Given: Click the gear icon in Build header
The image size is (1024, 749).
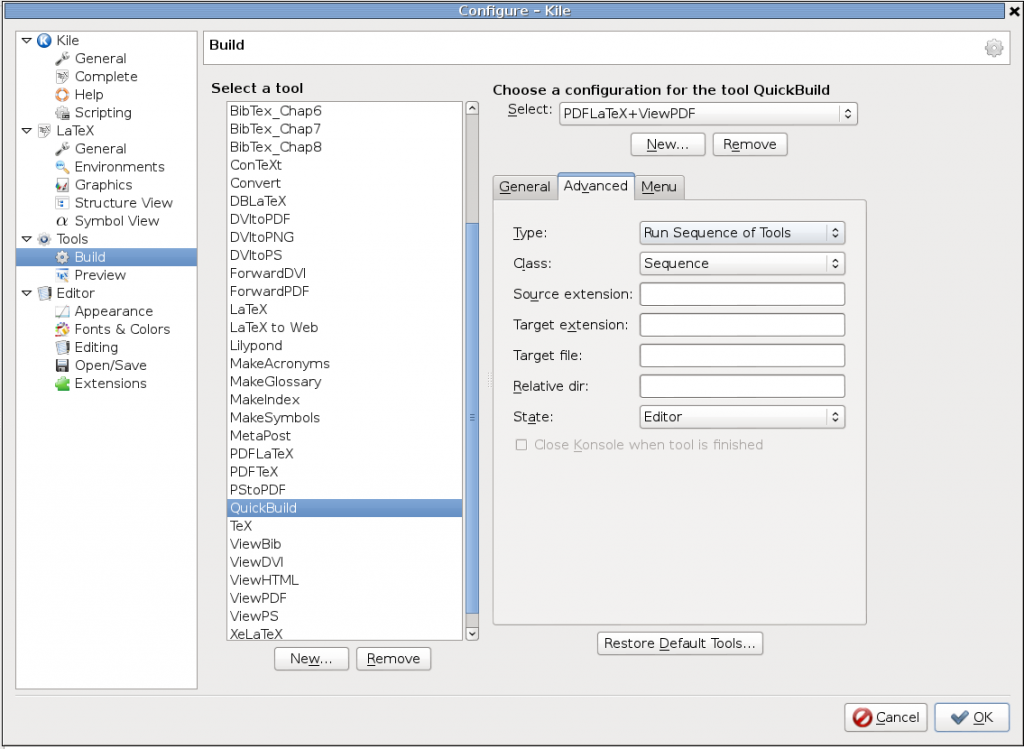Looking at the screenshot, I should click(x=993, y=48).
